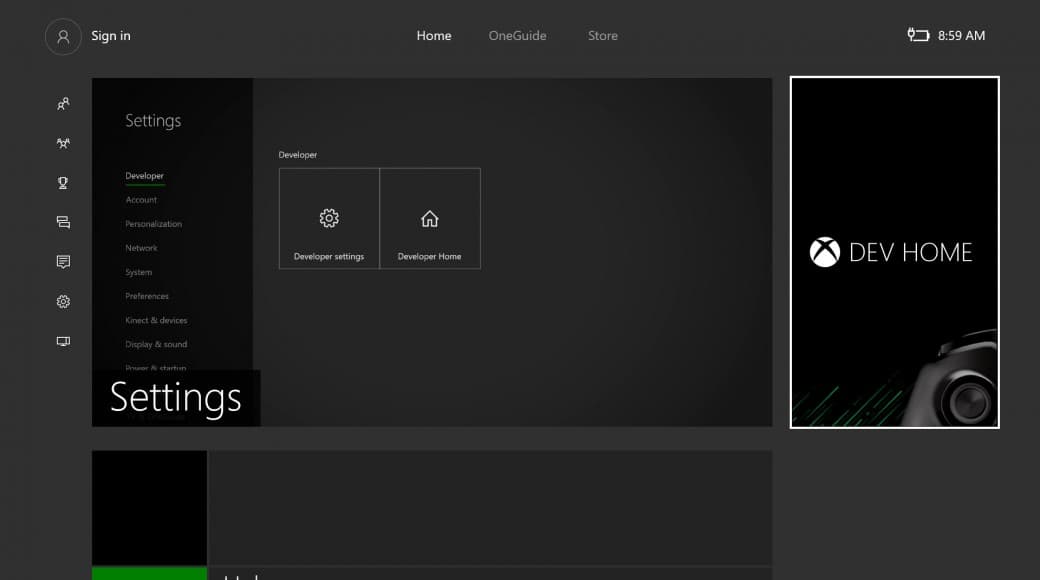Open the Friends icon in sidebar
Image resolution: width=1040 pixels, height=580 pixels.
point(62,103)
